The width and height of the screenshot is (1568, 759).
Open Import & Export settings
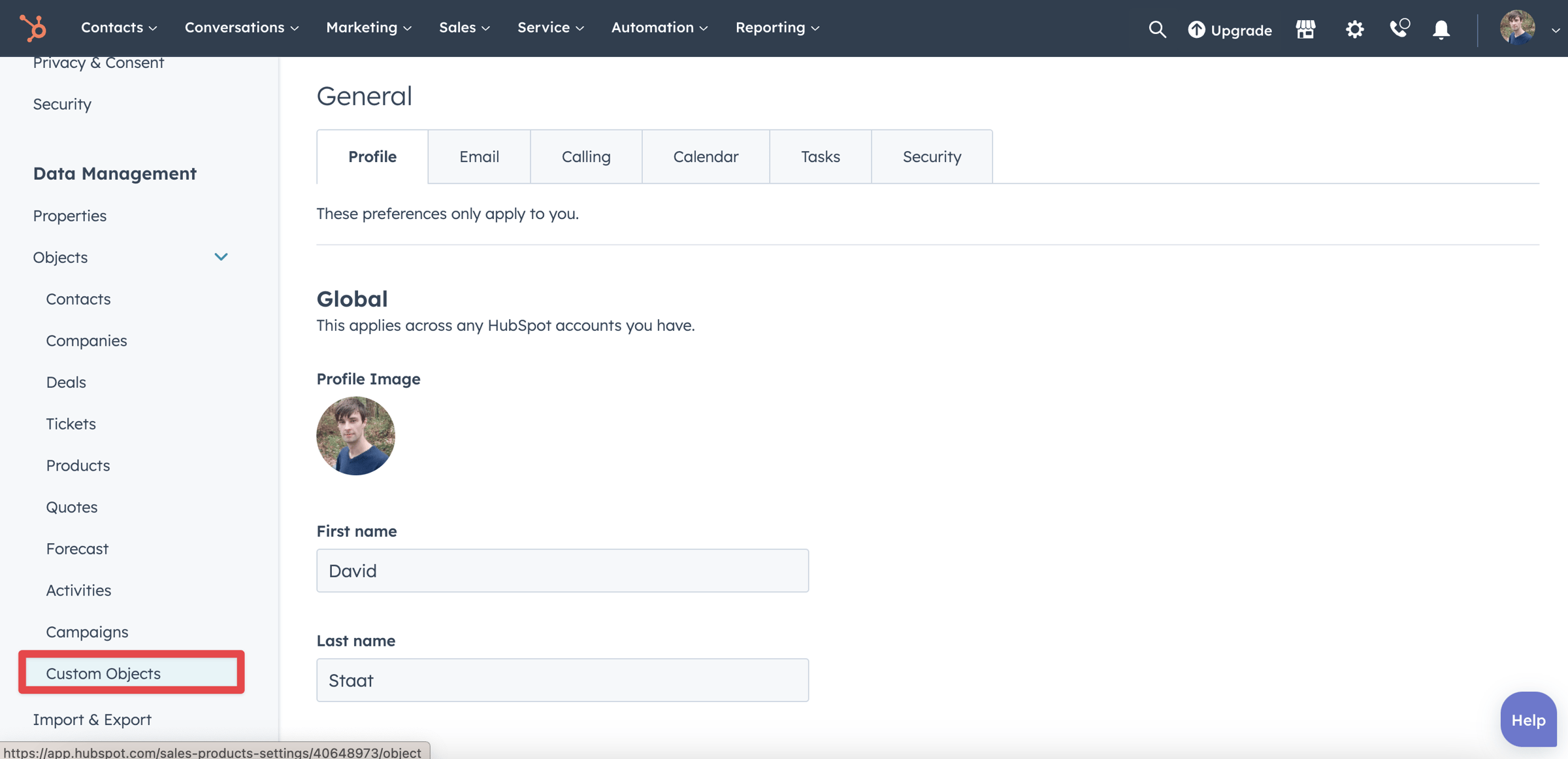click(92, 719)
